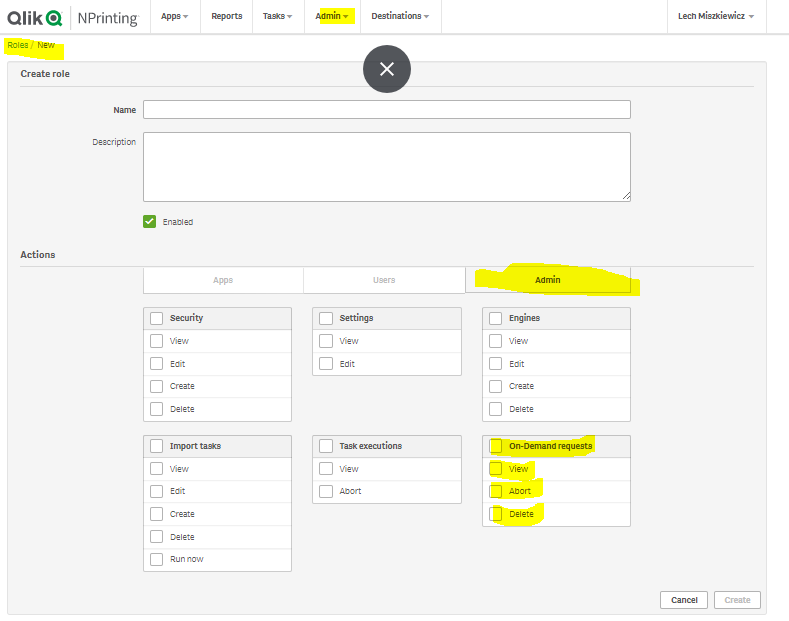The height and width of the screenshot is (621, 789).
Task: Check Security Delete permission
Action: (x=156, y=409)
